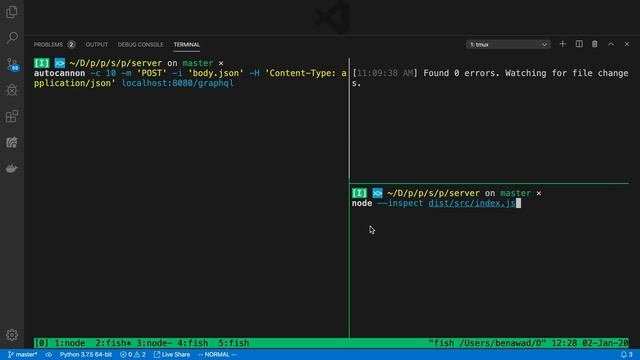Viewport: 640px width, 360px height.
Task: Open the Live Share sidebar icon
Action: pos(12,142)
